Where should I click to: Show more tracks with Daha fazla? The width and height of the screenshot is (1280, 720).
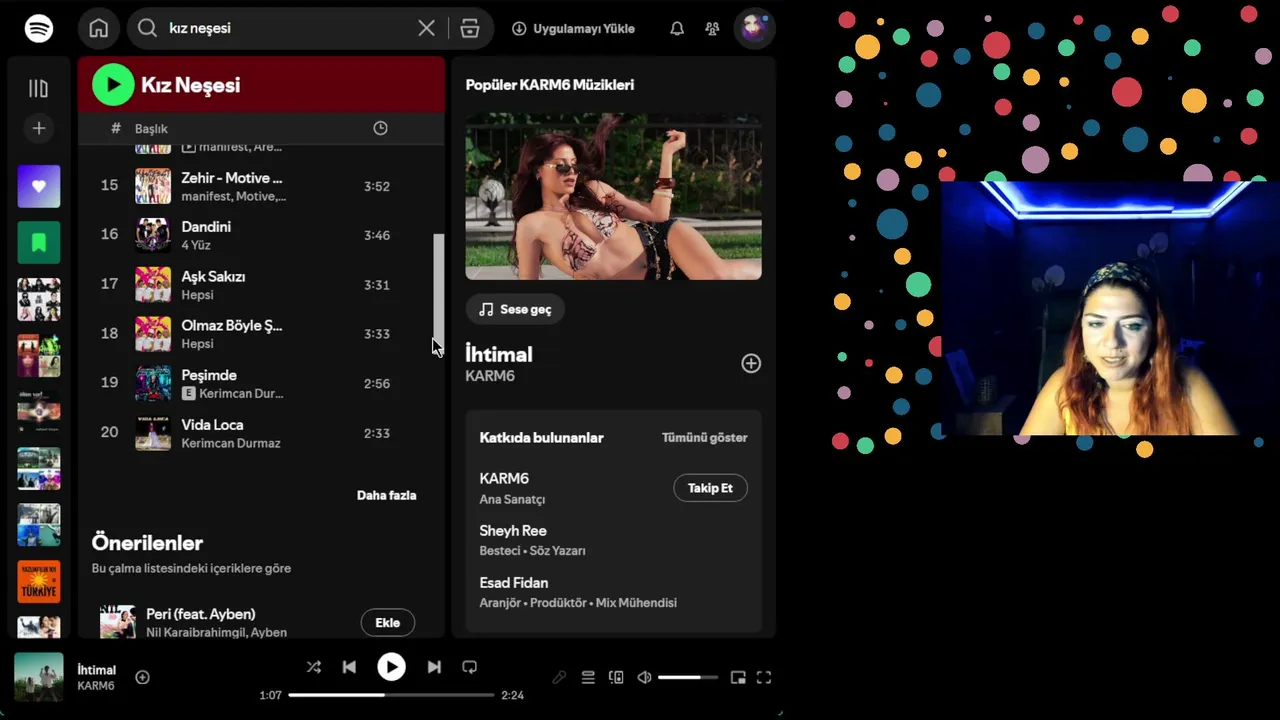click(x=386, y=495)
